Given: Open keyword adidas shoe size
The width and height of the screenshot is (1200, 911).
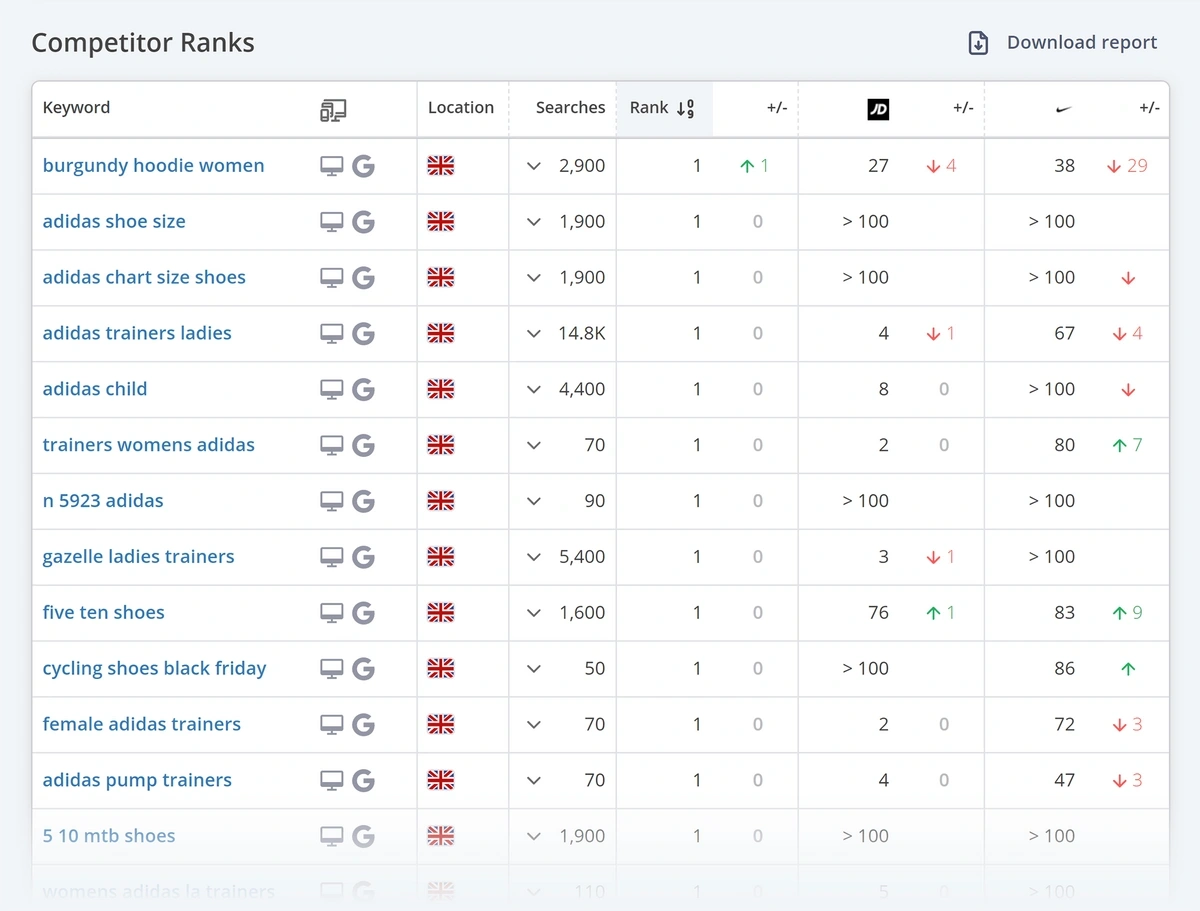Looking at the screenshot, I should point(114,222).
